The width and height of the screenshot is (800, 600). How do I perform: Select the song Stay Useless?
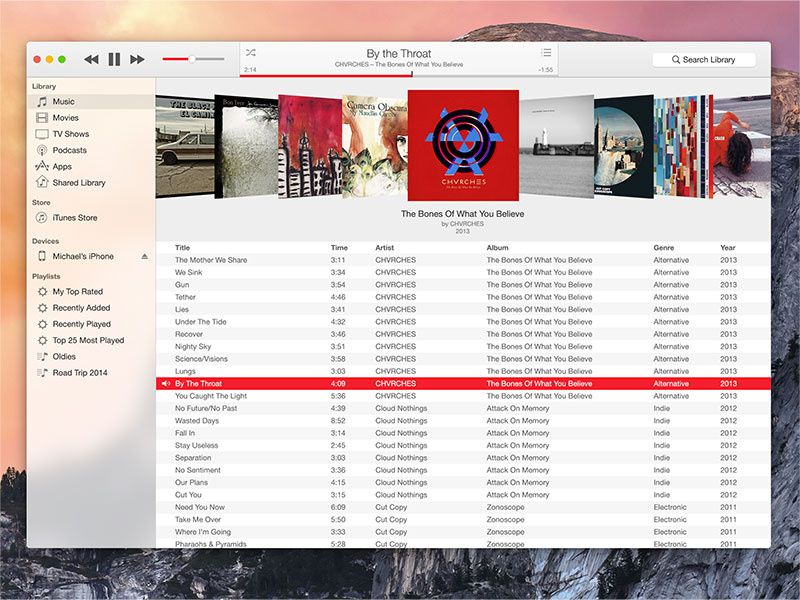coord(463,445)
